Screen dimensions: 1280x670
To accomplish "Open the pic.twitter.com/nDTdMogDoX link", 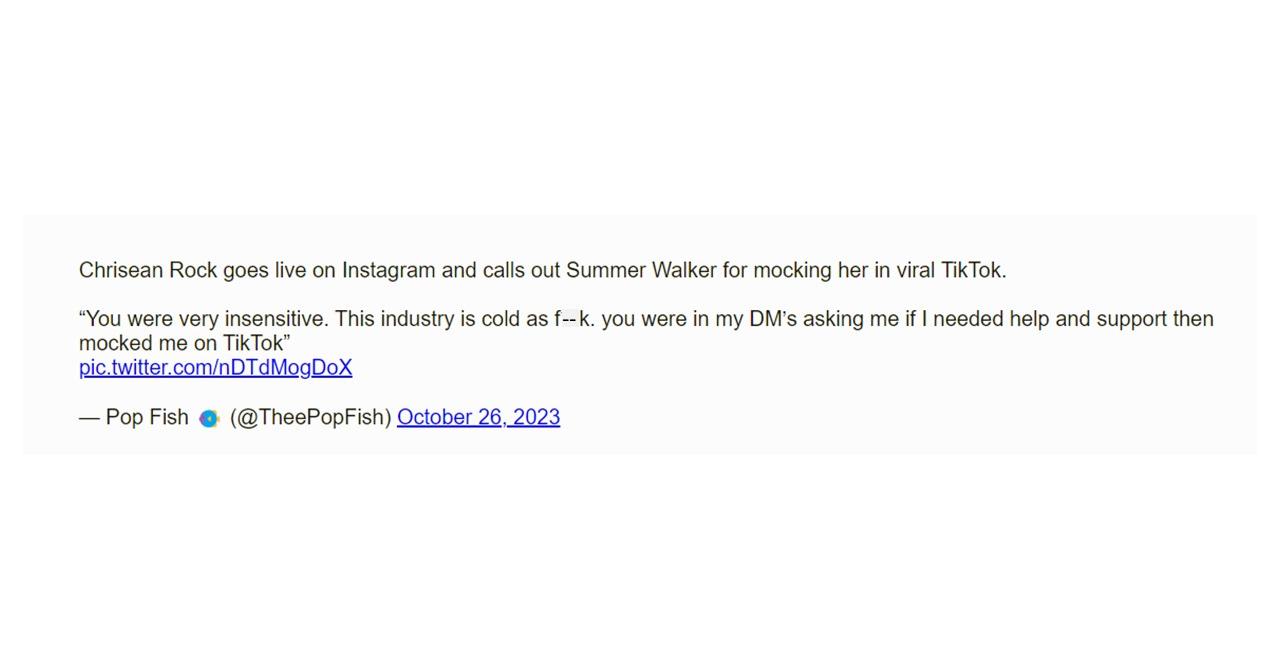I will [215, 368].
